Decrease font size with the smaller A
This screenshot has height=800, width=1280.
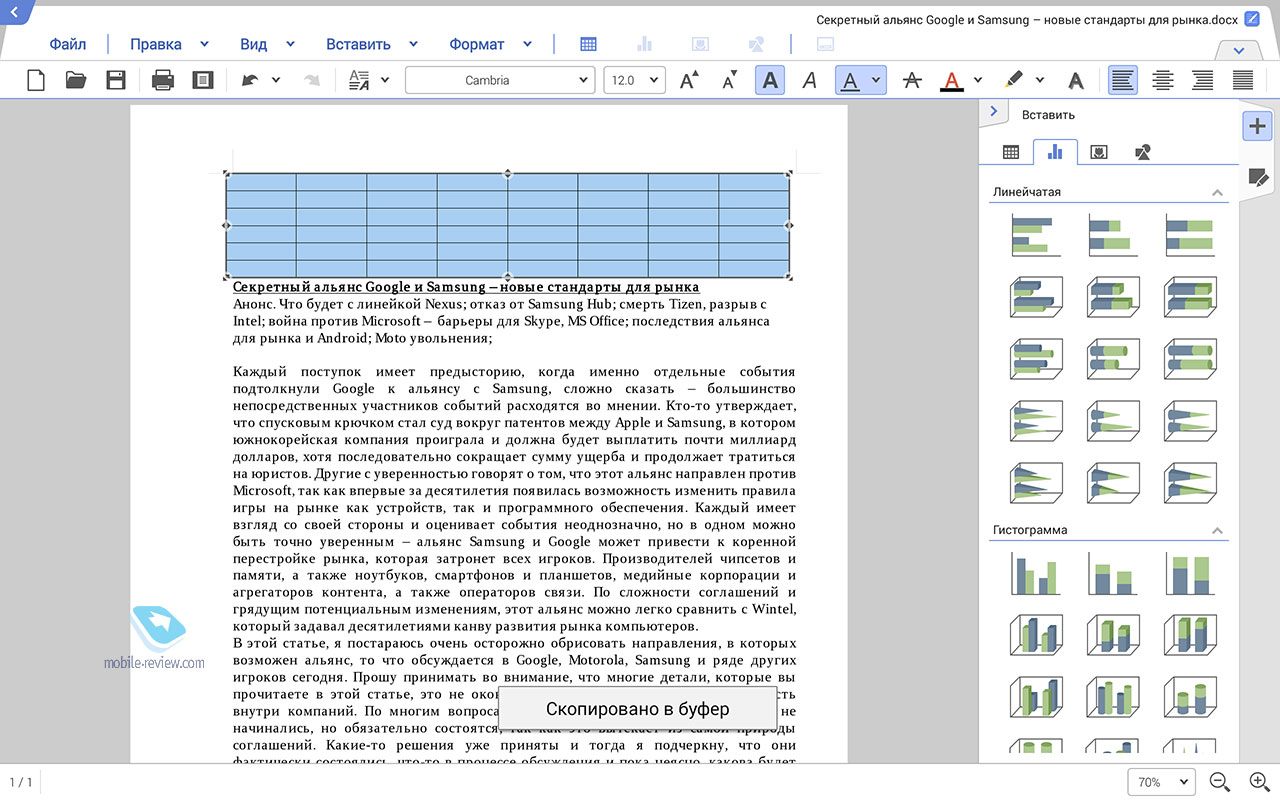pos(729,80)
